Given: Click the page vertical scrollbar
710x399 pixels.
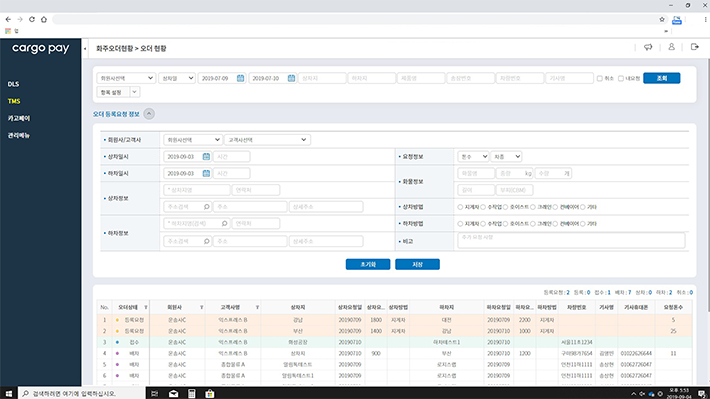Looking at the screenshot, I should pos(708,185).
